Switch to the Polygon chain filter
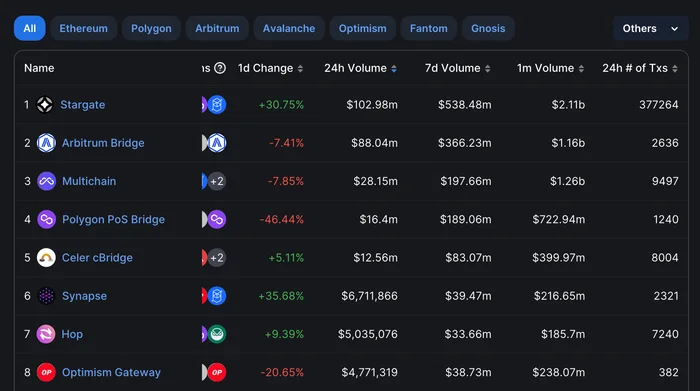 (151, 29)
